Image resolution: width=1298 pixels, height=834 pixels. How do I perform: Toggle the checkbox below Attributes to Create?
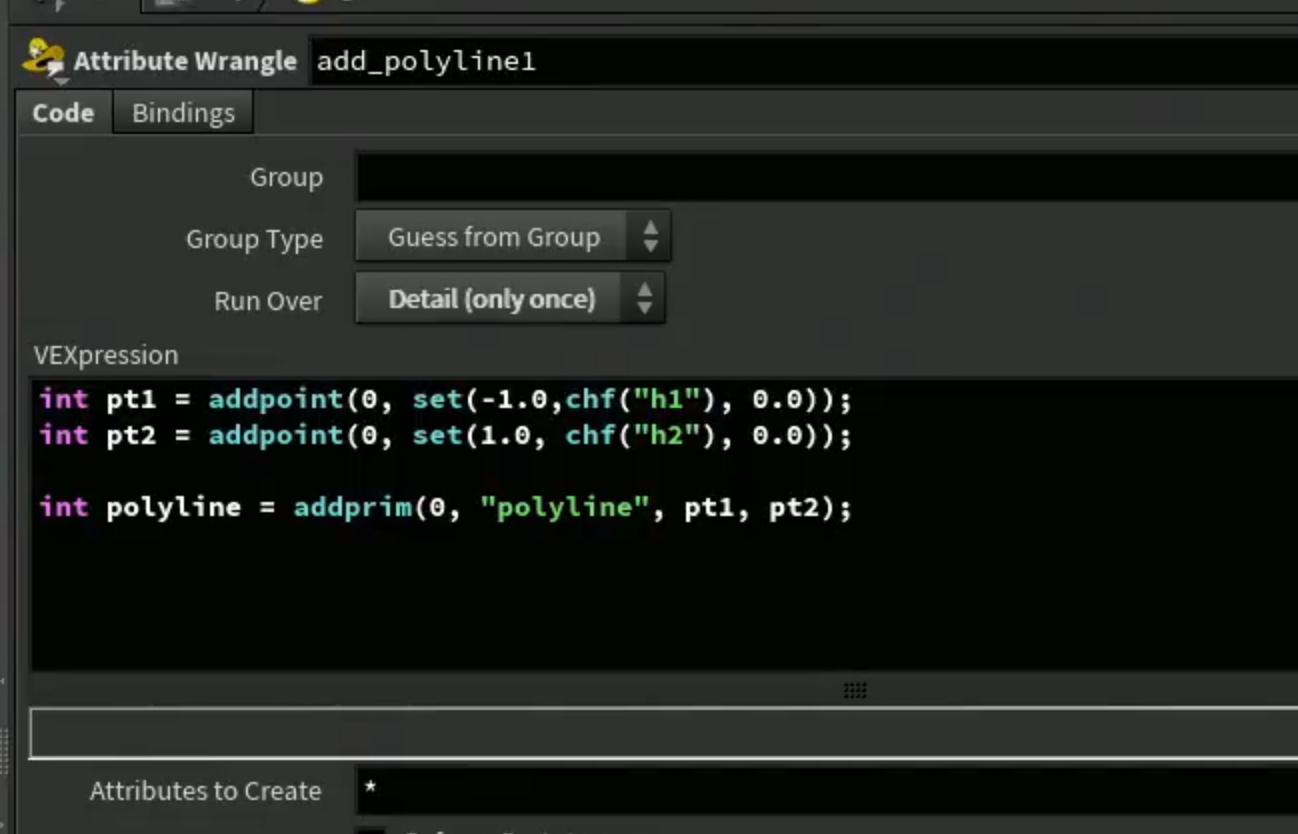click(x=372, y=829)
